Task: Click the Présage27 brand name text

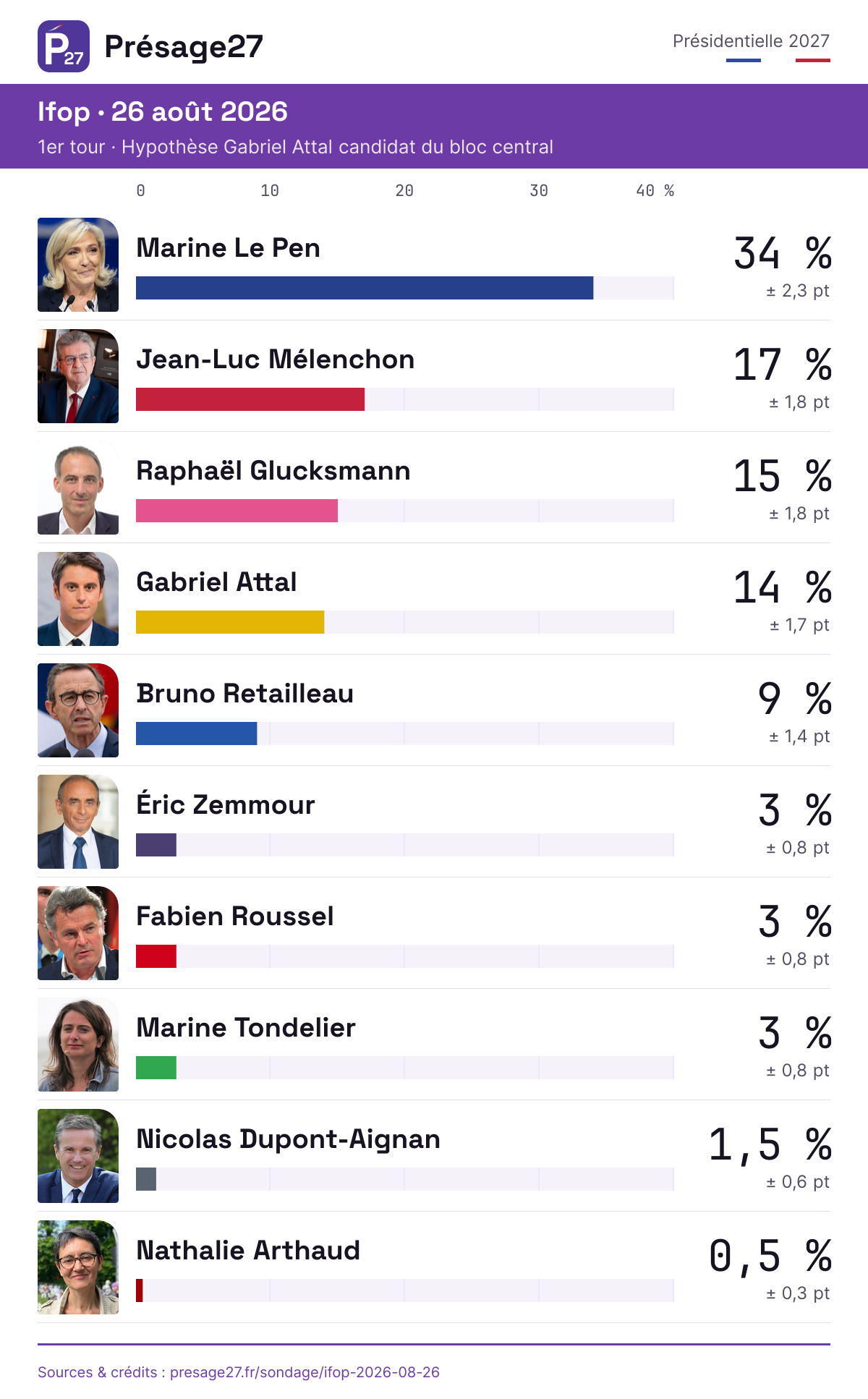Action: pos(184,46)
